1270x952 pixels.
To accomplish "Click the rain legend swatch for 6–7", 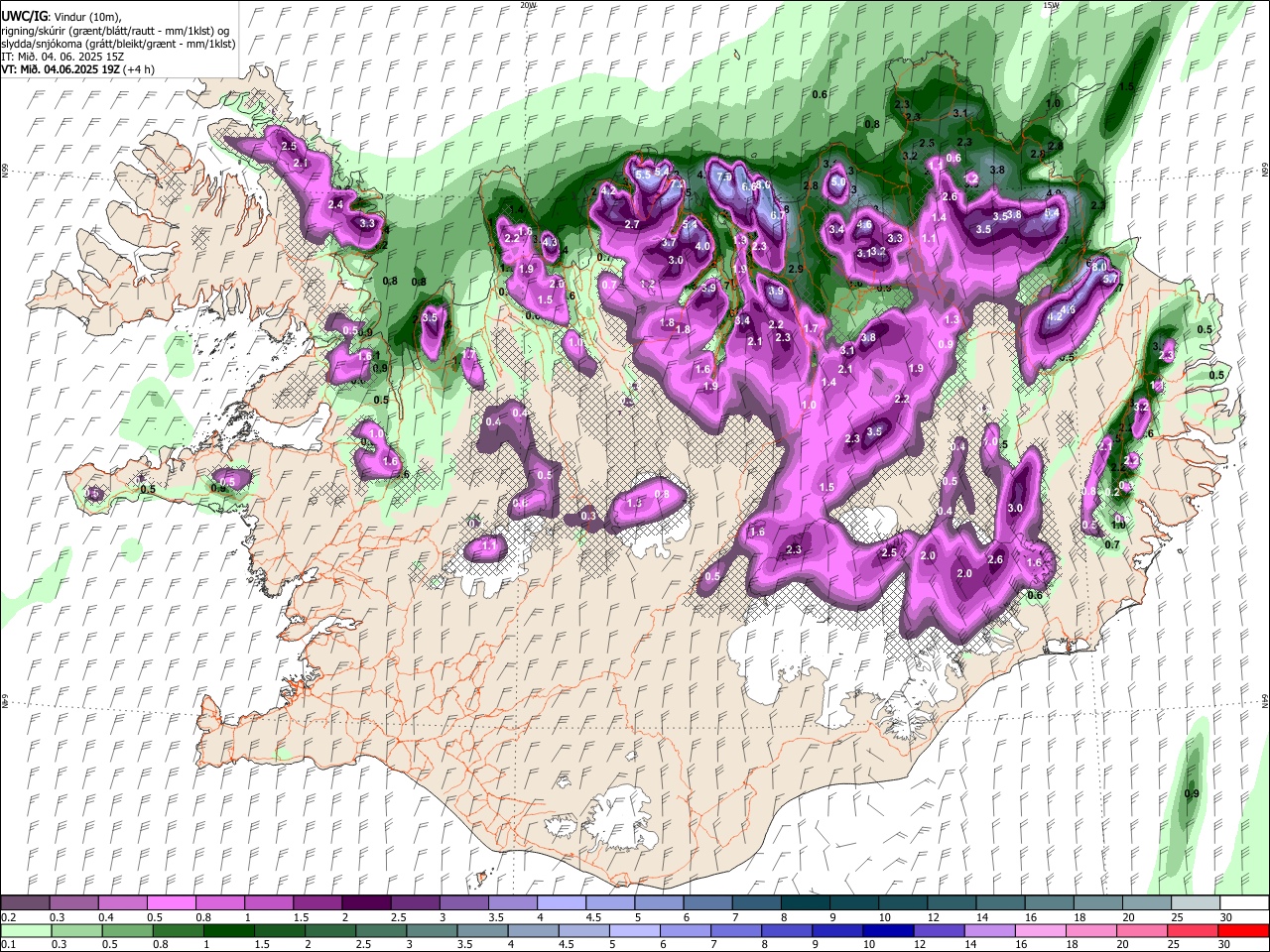I will point(686,930).
